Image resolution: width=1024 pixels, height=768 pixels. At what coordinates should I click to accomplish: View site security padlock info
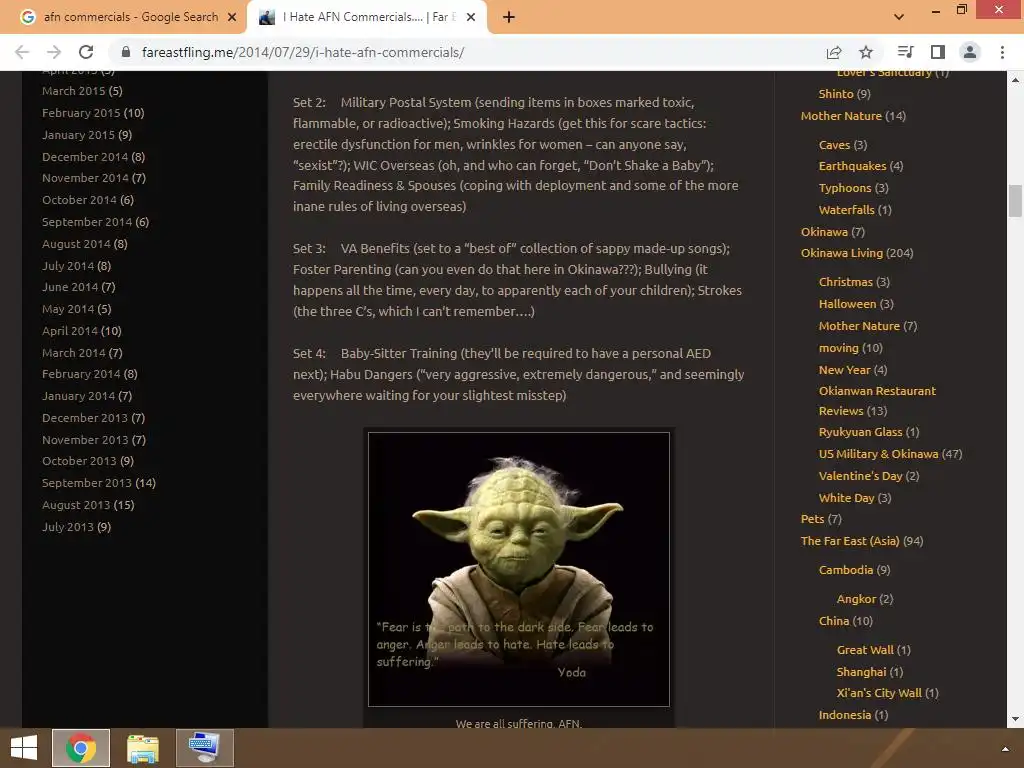[x=126, y=52]
